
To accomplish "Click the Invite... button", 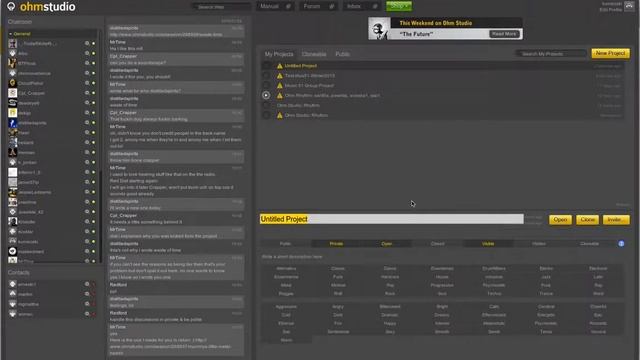I will 616,220.
